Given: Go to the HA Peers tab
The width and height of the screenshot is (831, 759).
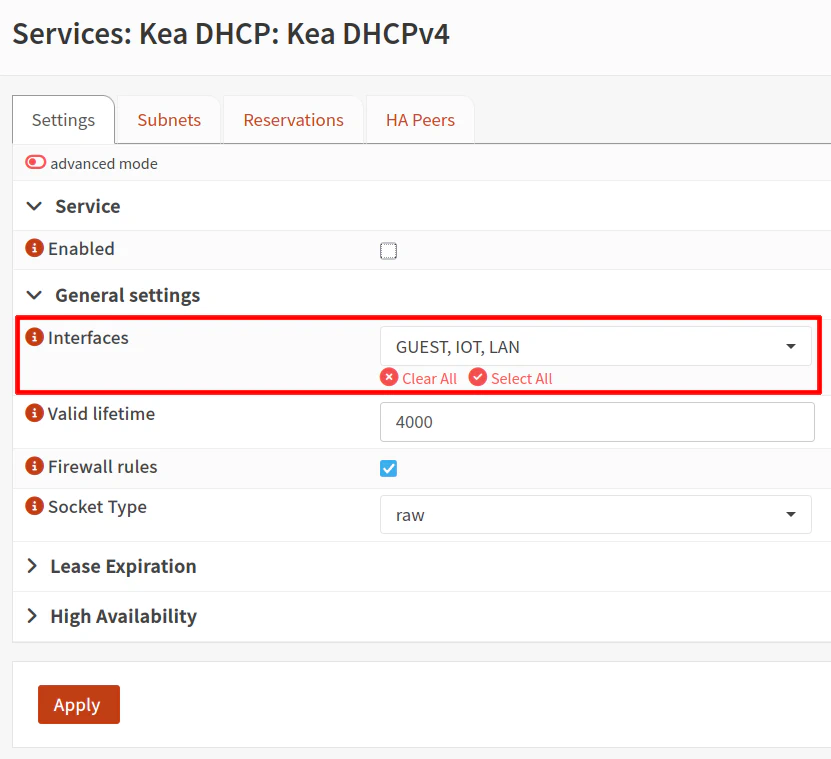Looking at the screenshot, I should tap(420, 120).
